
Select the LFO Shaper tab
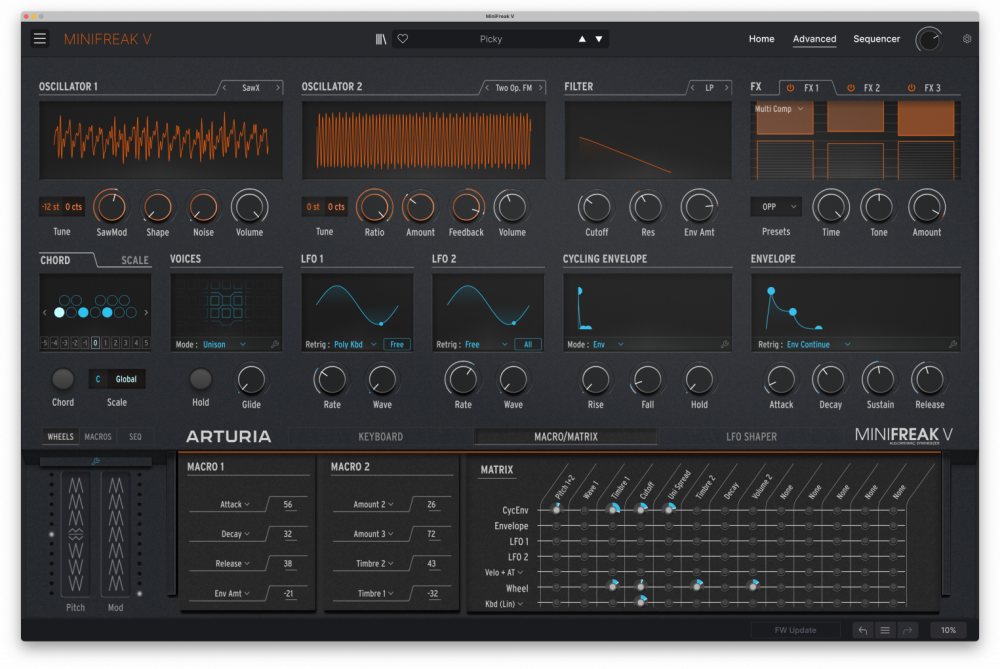coord(751,436)
